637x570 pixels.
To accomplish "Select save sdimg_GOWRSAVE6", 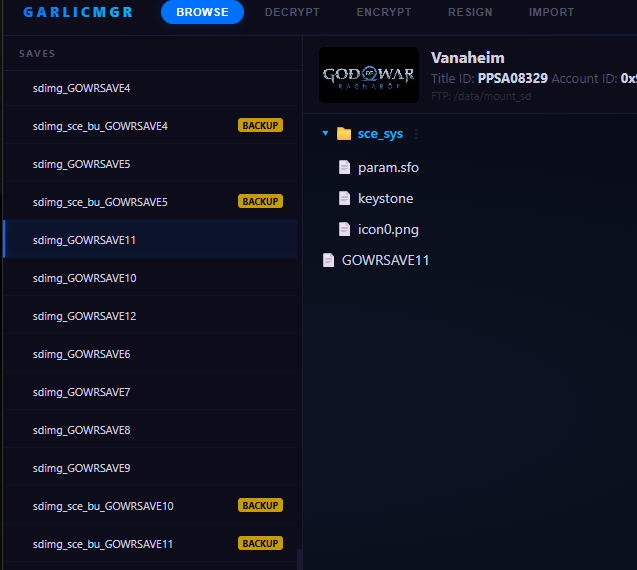I will point(150,354).
